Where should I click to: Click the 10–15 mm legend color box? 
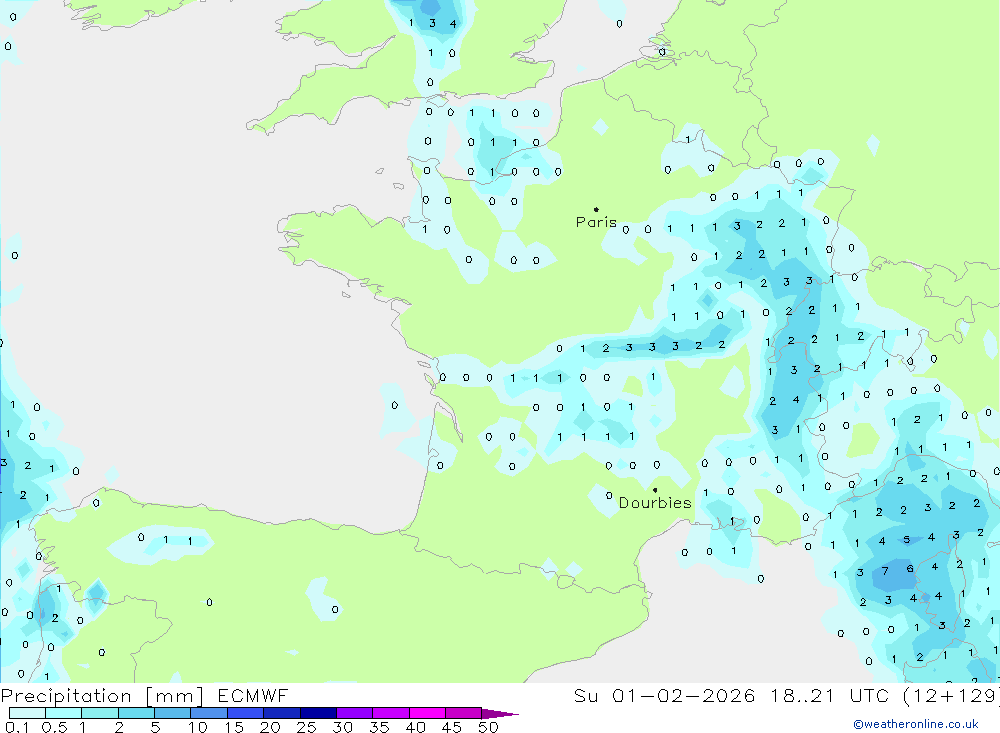coord(209,713)
